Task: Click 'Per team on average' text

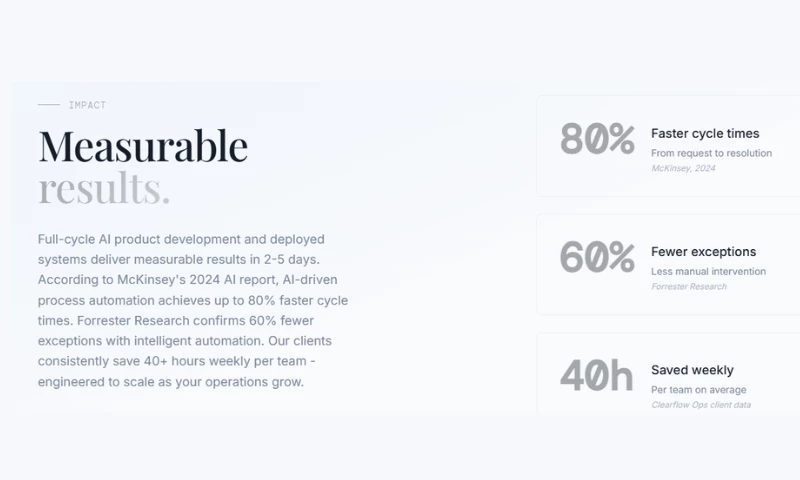Action: pos(698,389)
